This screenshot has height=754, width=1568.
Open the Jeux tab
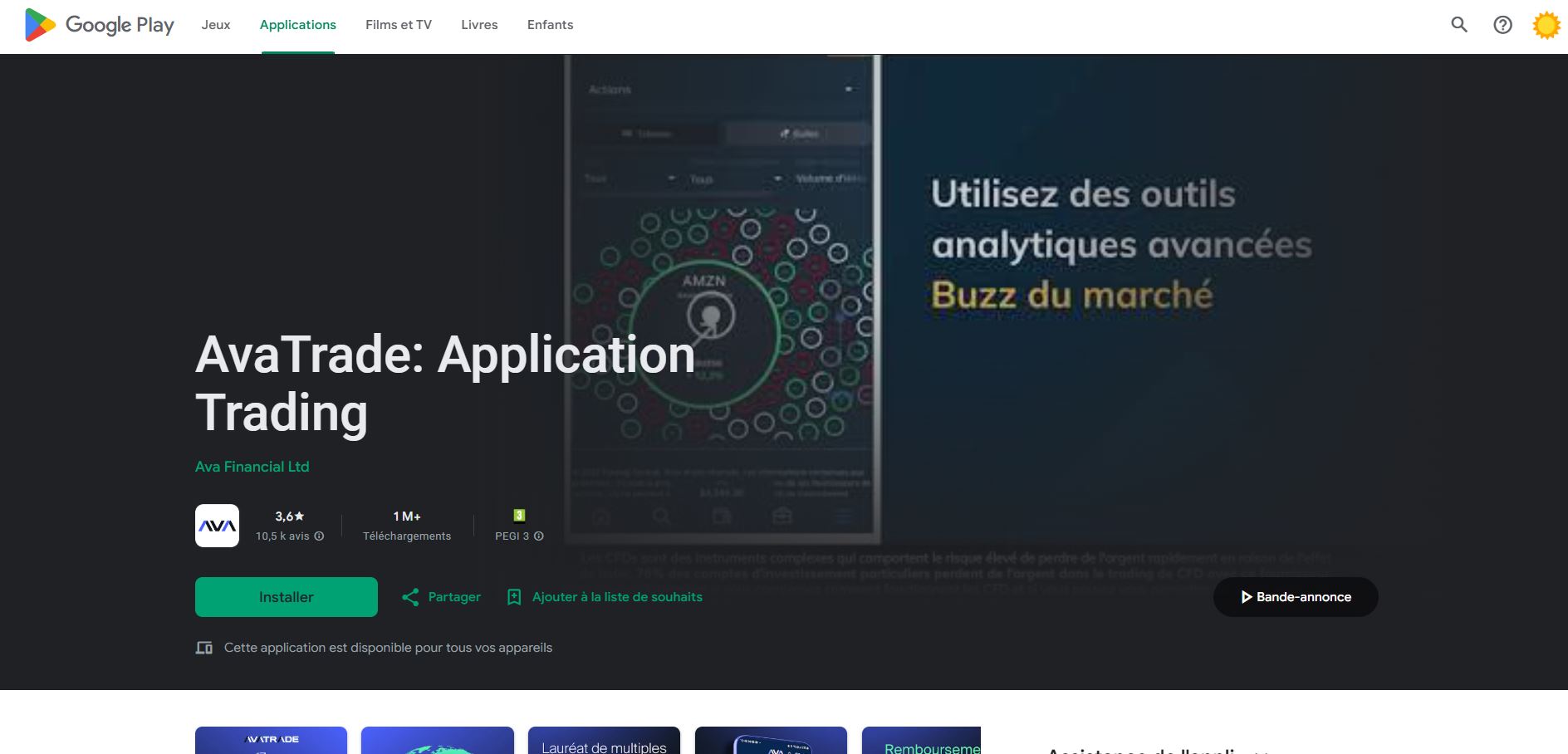click(x=216, y=25)
